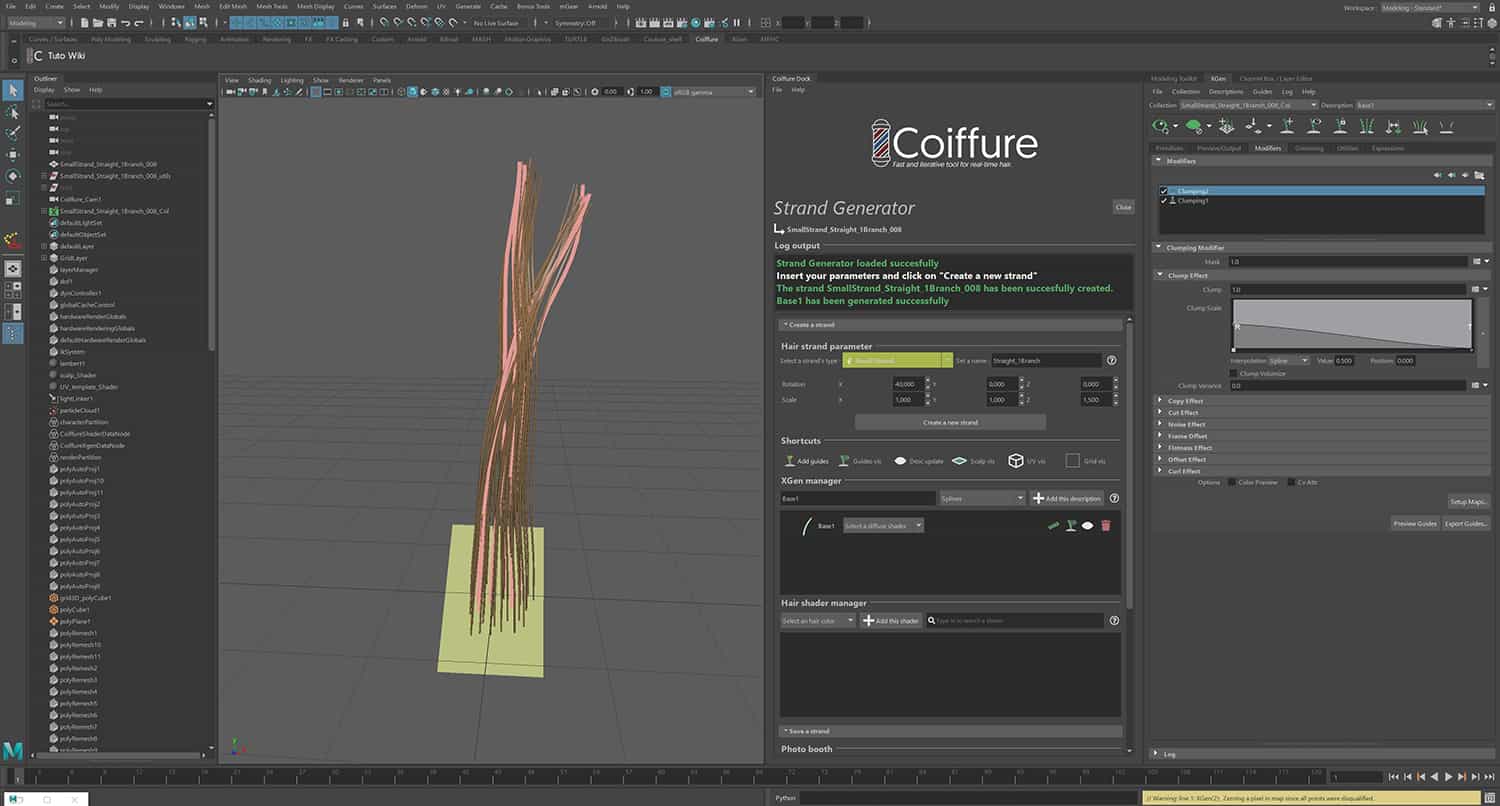Switch to the Grooming tab in XGen

1309,148
